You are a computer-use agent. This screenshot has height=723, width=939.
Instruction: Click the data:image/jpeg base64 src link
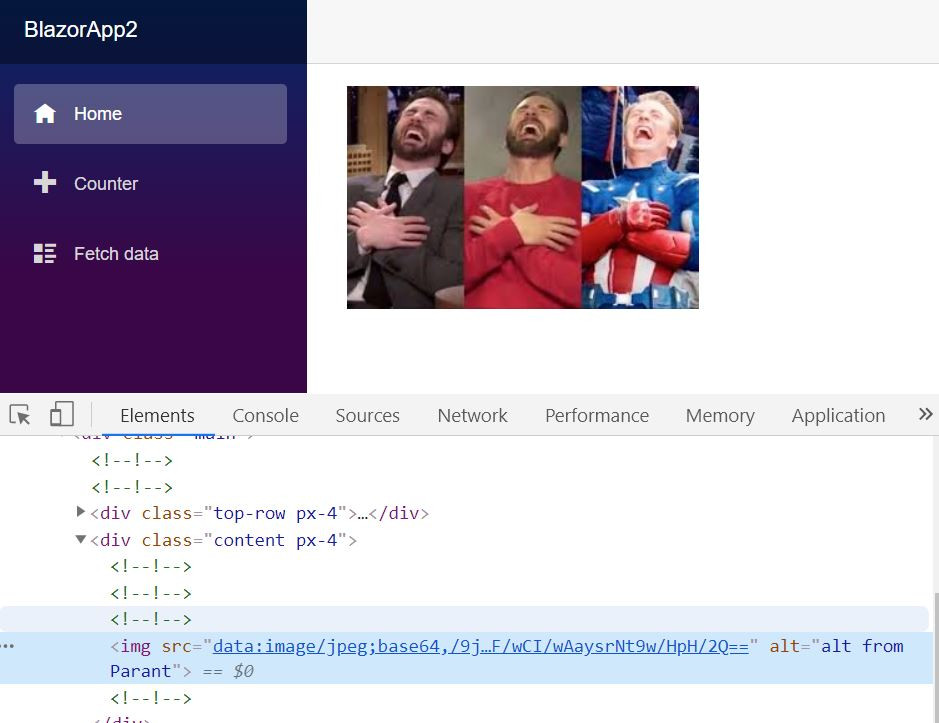481,646
